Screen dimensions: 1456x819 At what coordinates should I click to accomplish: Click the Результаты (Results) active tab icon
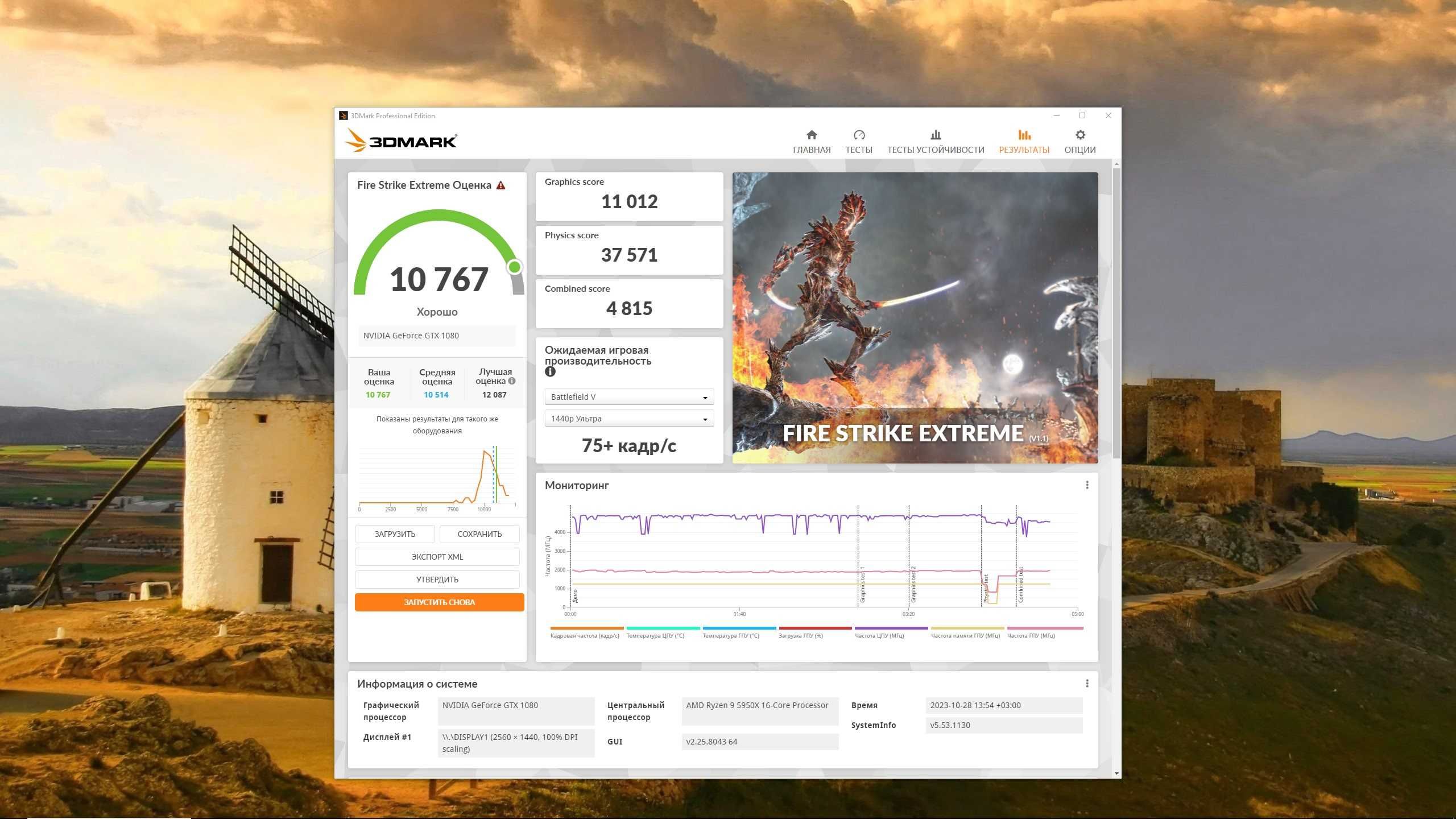pyautogui.click(x=1022, y=136)
